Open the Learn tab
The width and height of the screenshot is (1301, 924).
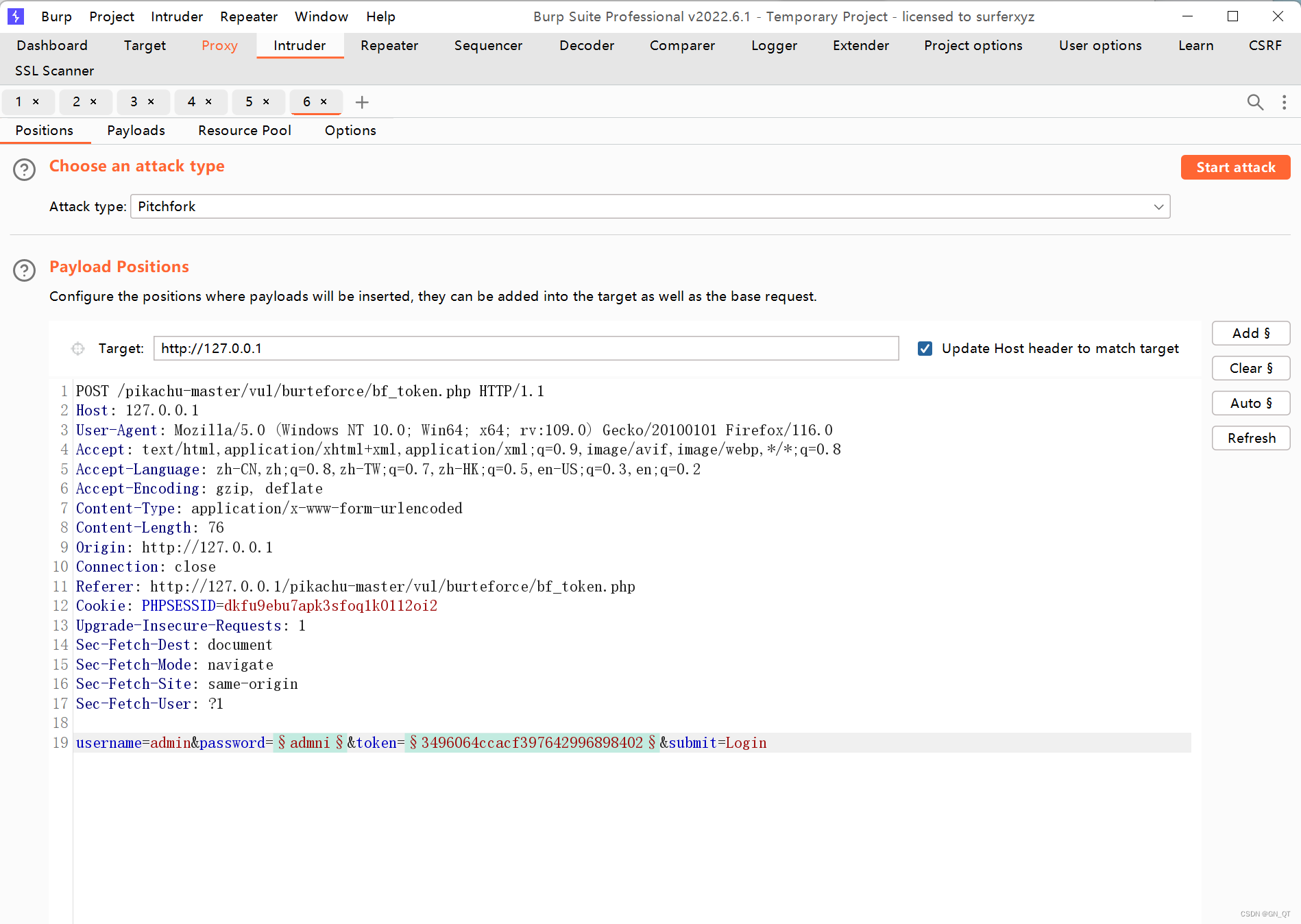point(1195,45)
